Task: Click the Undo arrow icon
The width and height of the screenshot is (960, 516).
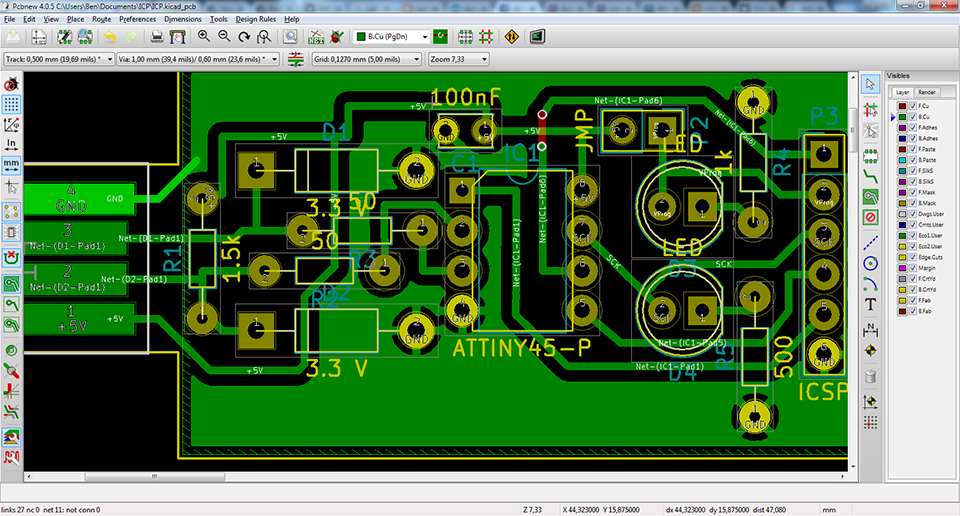Action: pos(110,37)
